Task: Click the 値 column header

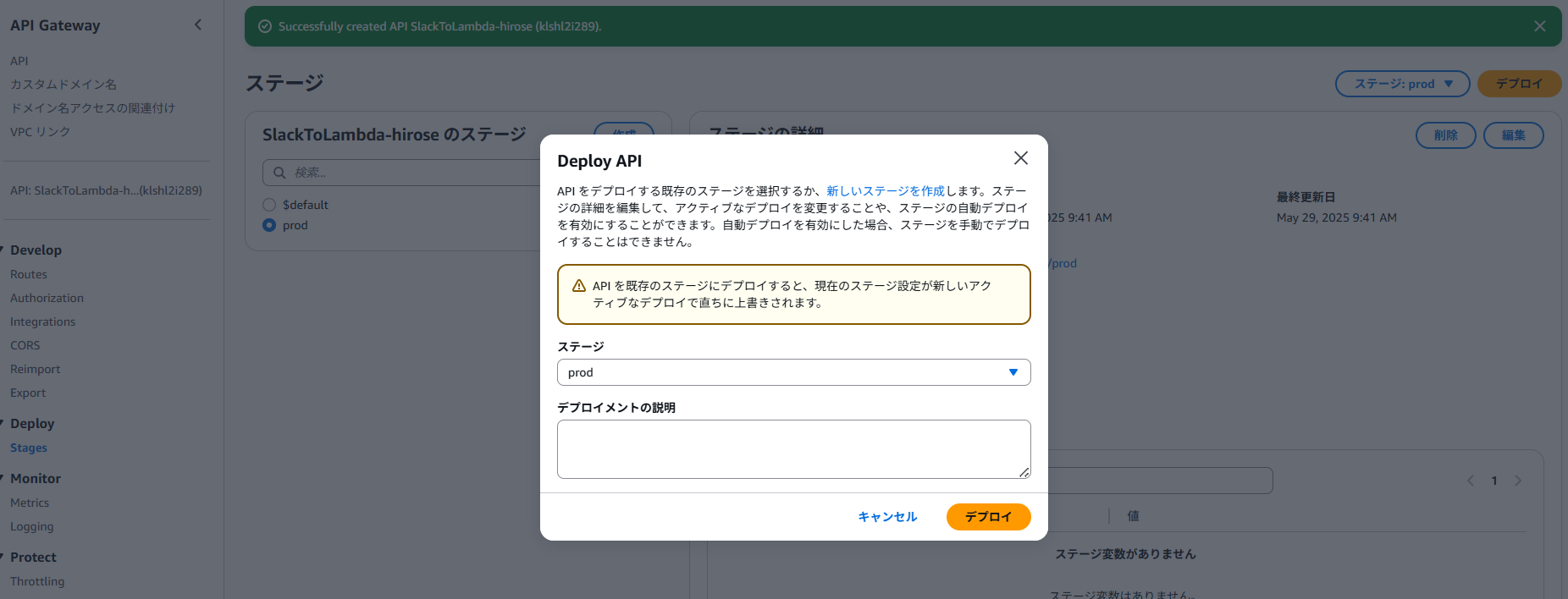Action: click(x=1134, y=516)
